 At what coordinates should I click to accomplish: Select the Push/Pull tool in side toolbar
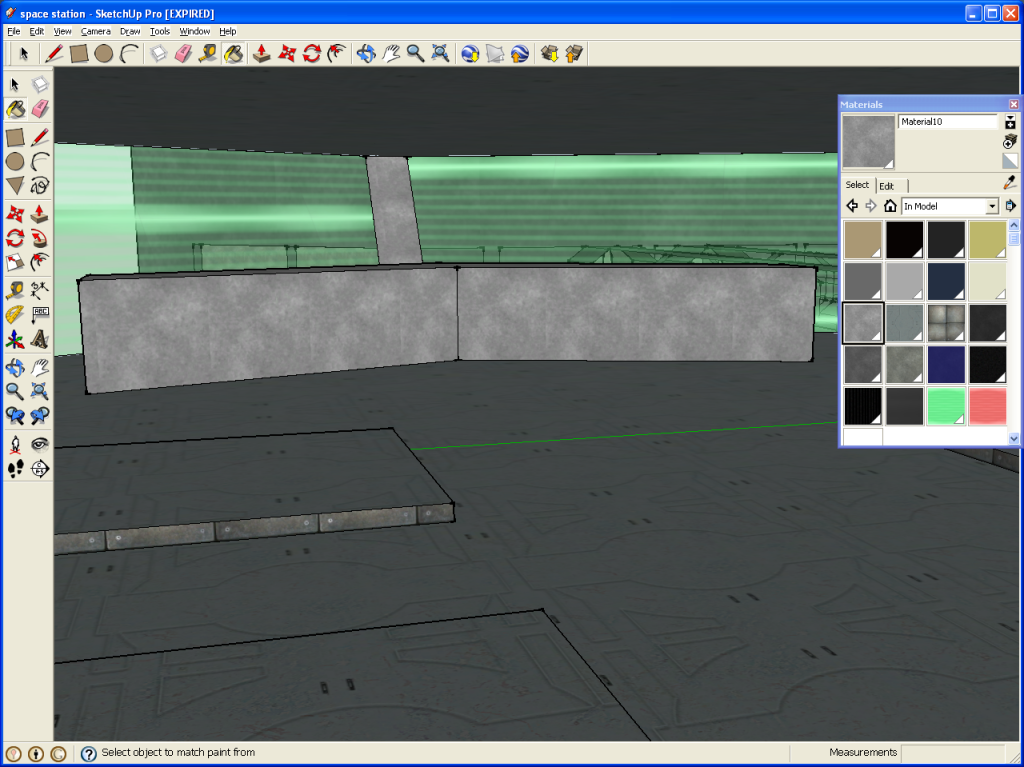coord(40,213)
